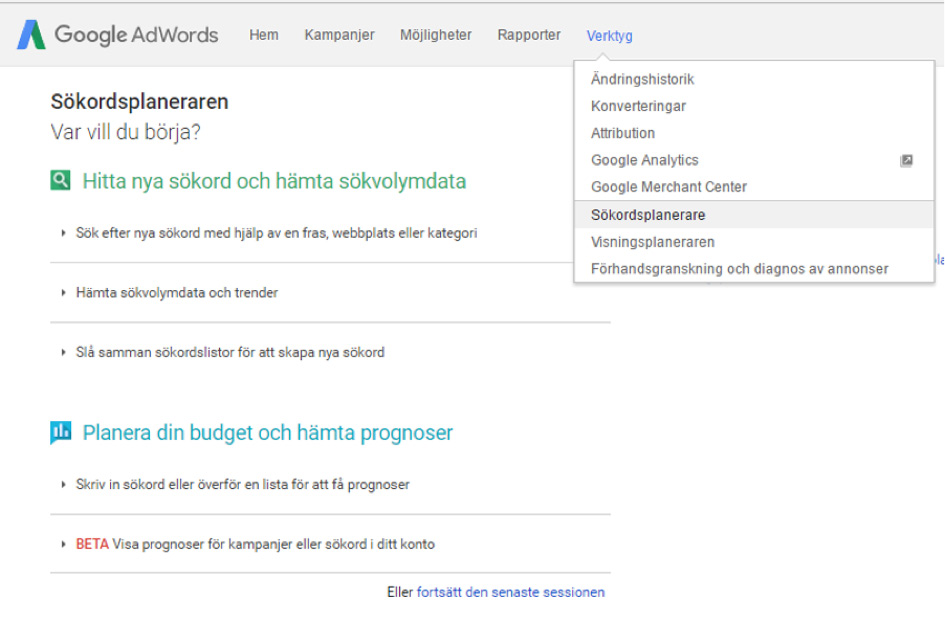Open the Möjligheter tab
The image size is (945, 621).
click(436, 35)
